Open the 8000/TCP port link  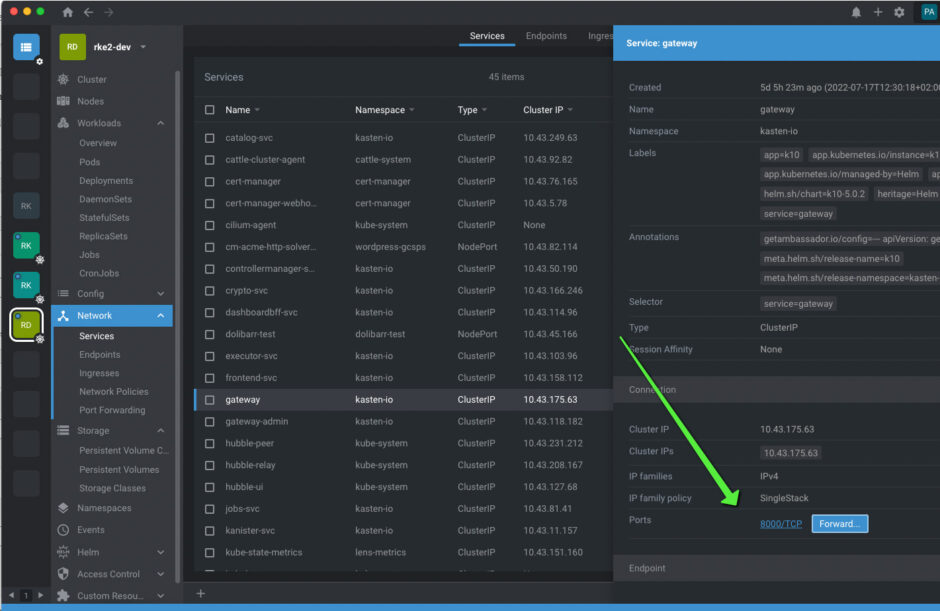(x=781, y=524)
